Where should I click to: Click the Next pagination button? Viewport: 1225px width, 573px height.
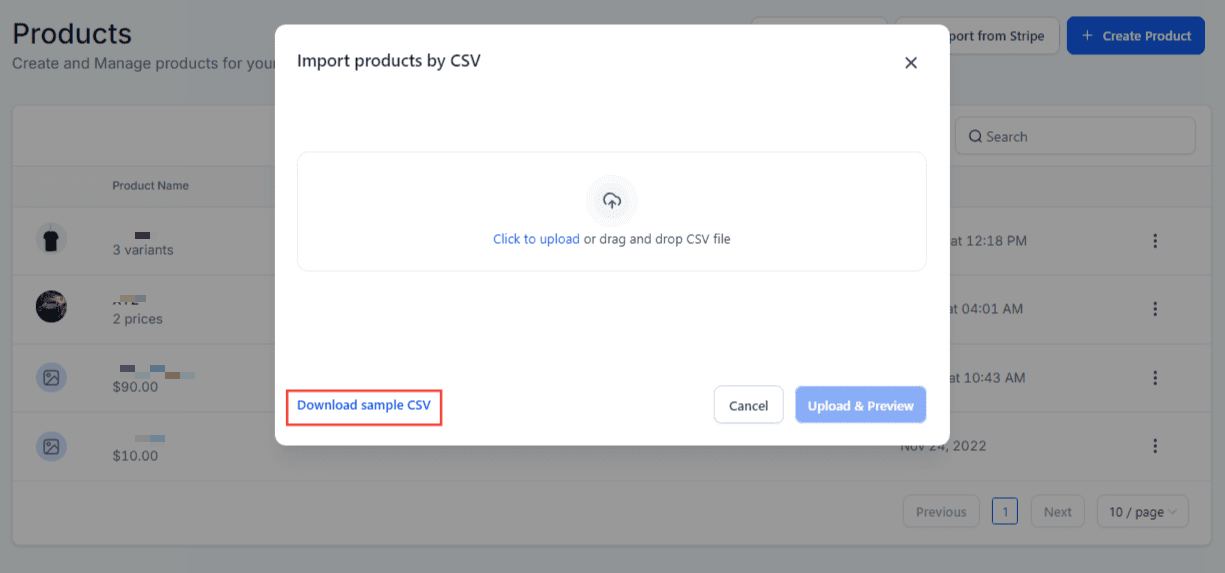1058,512
